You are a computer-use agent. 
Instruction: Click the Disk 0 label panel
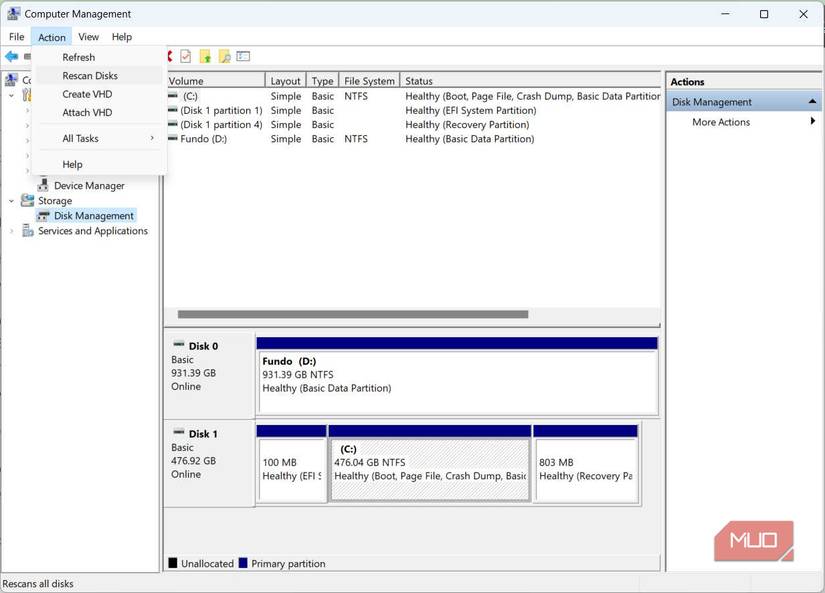click(x=209, y=376)
